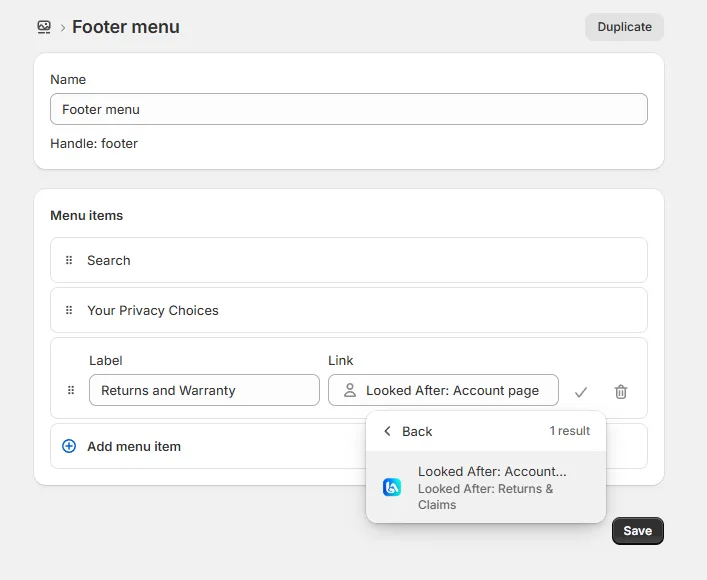Click the '1 result' count text
The image size is (707, 580).
pos(569,431)
